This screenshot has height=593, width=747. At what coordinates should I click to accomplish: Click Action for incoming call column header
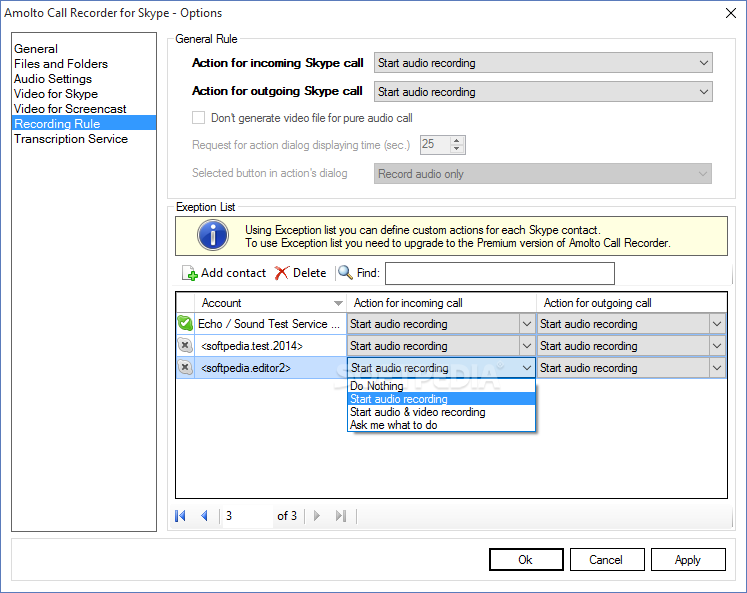point(442,303)
